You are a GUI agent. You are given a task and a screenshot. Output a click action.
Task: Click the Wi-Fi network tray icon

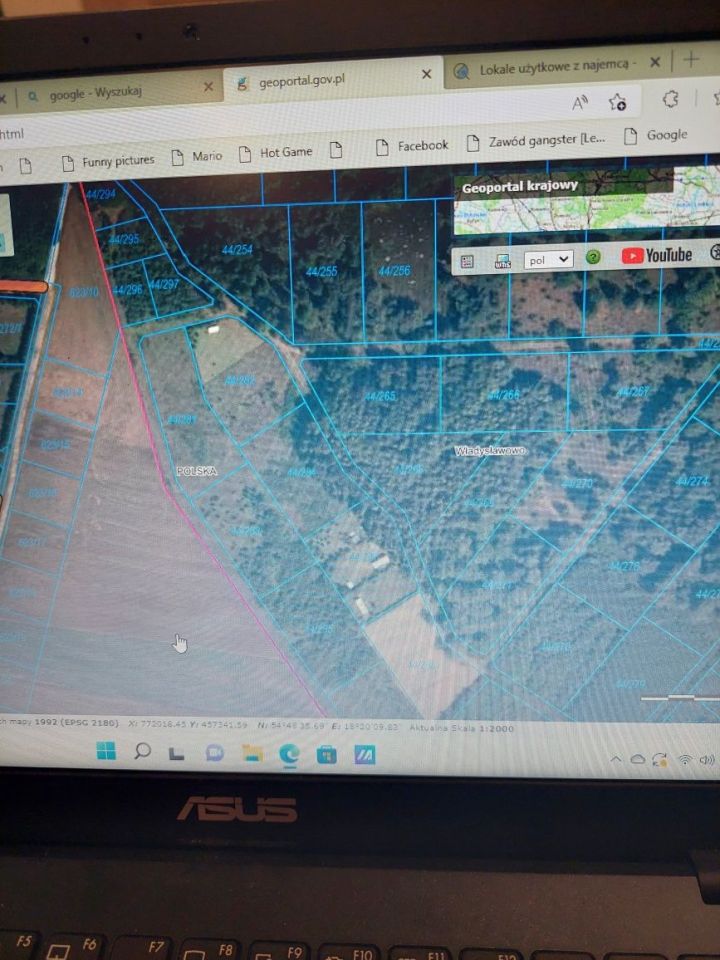[685, 760]
